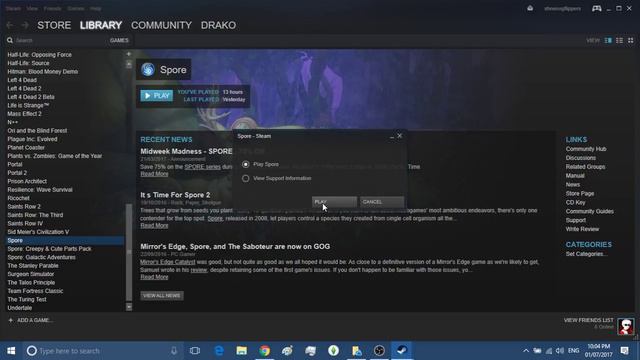
Task: Go back with the left arrow
Action: tap(10, 25)
